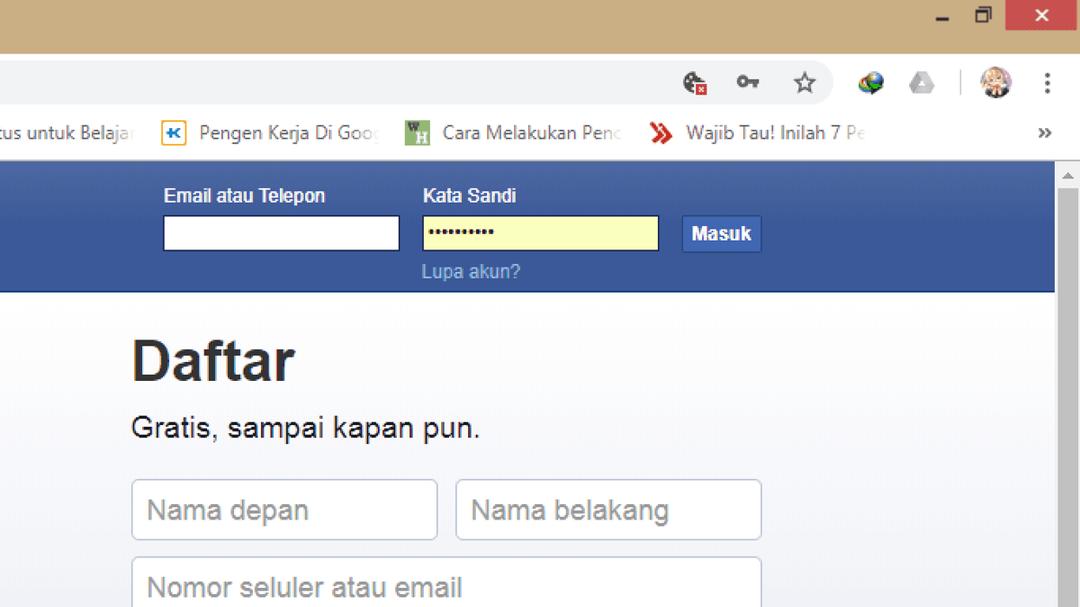The width and height of the screenshot is (1080, 607).
Task: Restore down the browser window
Action: click(983, 15)
